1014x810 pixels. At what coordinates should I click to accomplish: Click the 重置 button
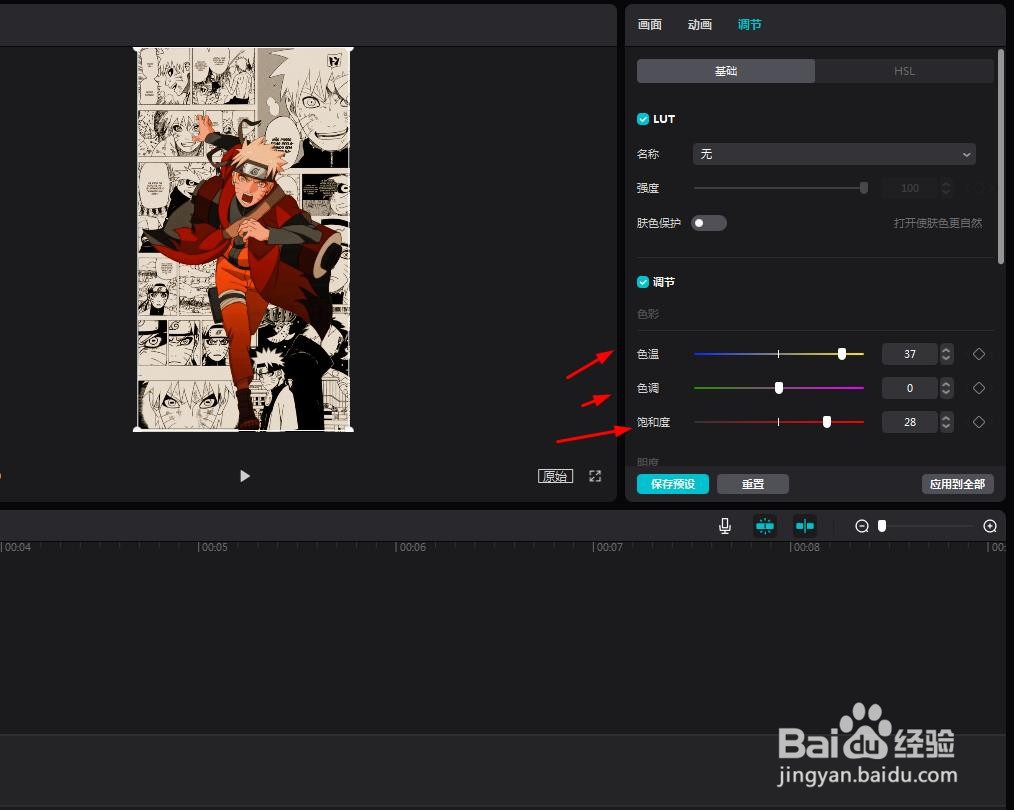pos(753,484)
